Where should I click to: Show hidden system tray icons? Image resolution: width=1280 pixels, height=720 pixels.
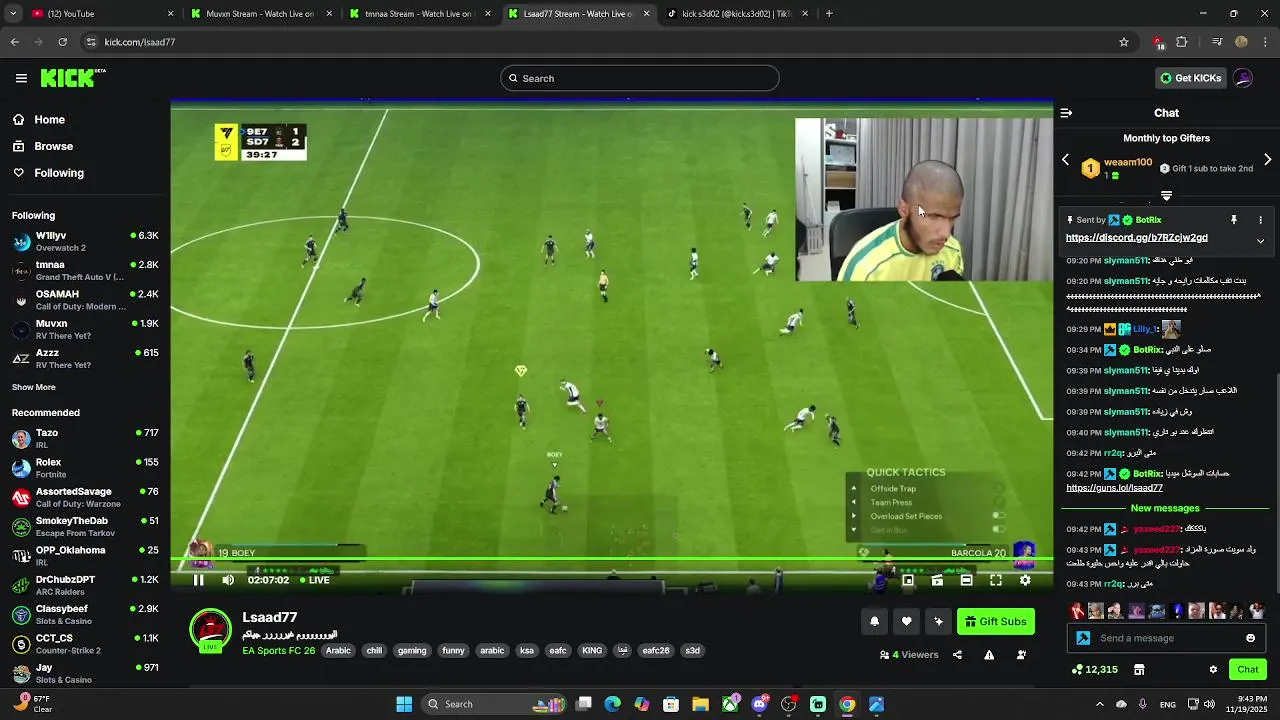pyautogui.click(x=1099, y=704)
